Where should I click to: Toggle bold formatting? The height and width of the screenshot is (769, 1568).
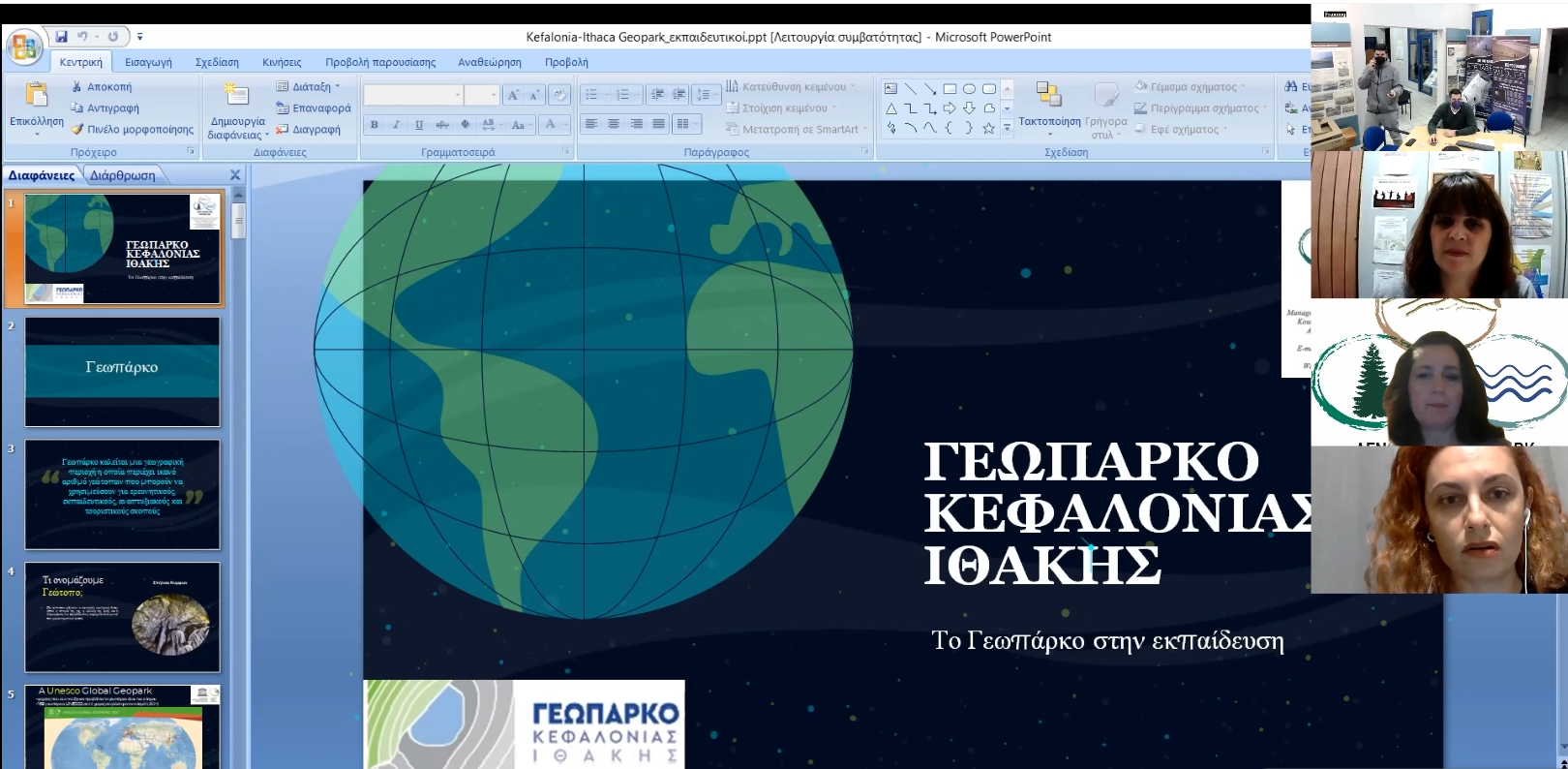click(x=375, y=124)
